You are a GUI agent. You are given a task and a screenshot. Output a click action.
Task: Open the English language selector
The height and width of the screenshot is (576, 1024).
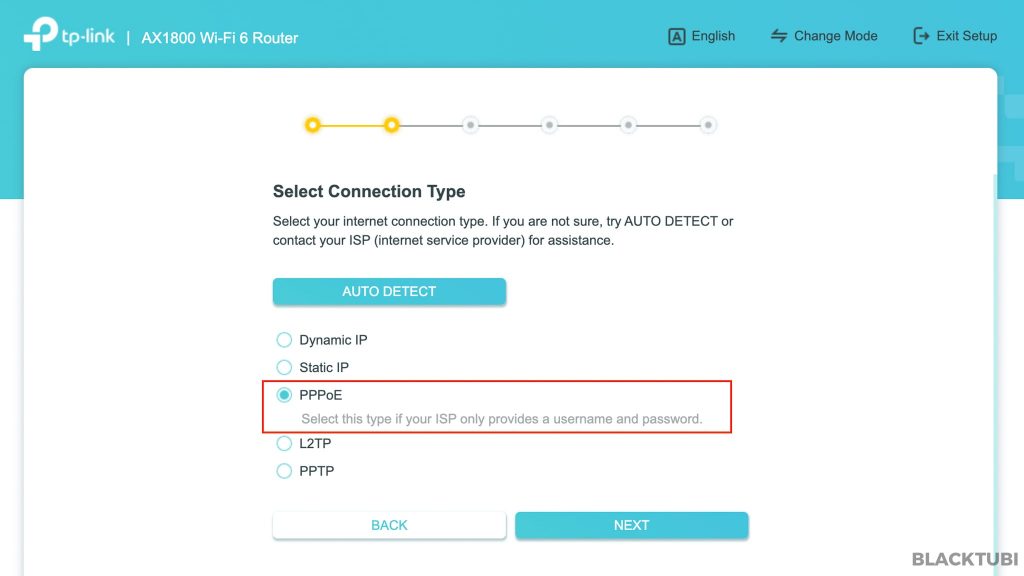(x=702, y=37)
